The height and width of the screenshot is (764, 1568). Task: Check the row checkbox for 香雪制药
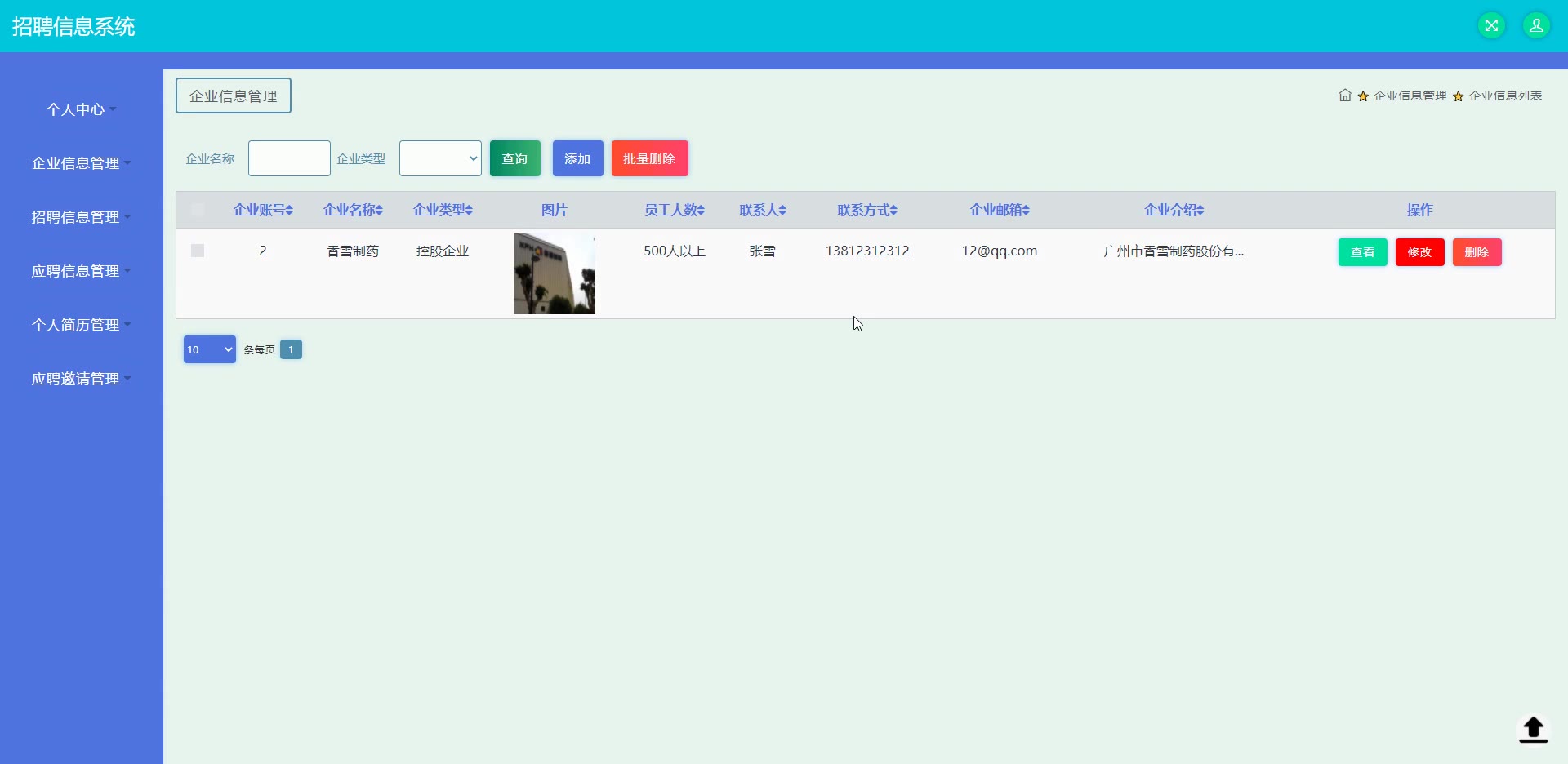pos(198,251)
